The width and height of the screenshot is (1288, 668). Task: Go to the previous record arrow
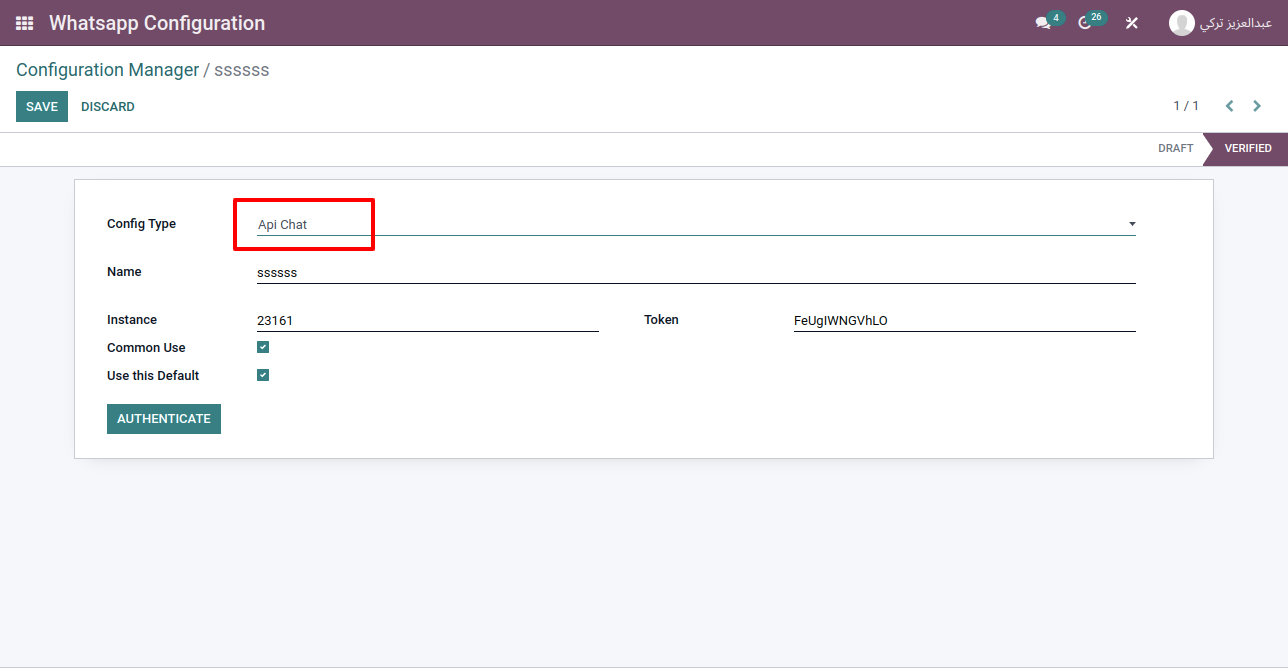(x=1230, y=106)
